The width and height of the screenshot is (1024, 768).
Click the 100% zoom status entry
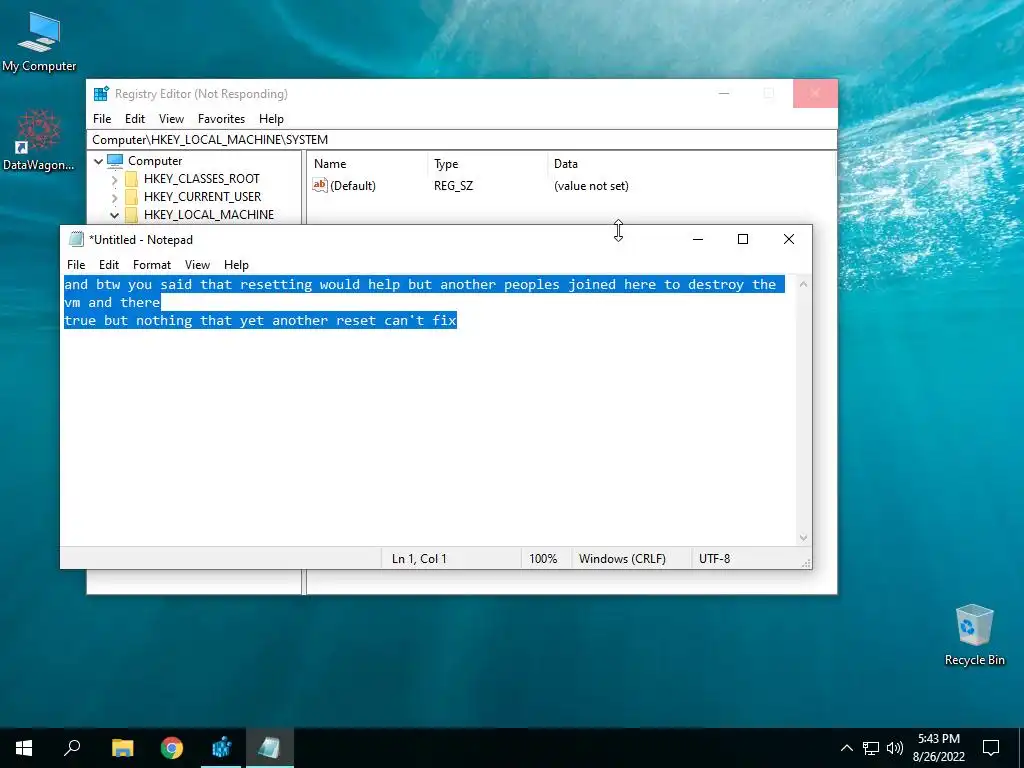pyautogui.click(x=543, y=559)
